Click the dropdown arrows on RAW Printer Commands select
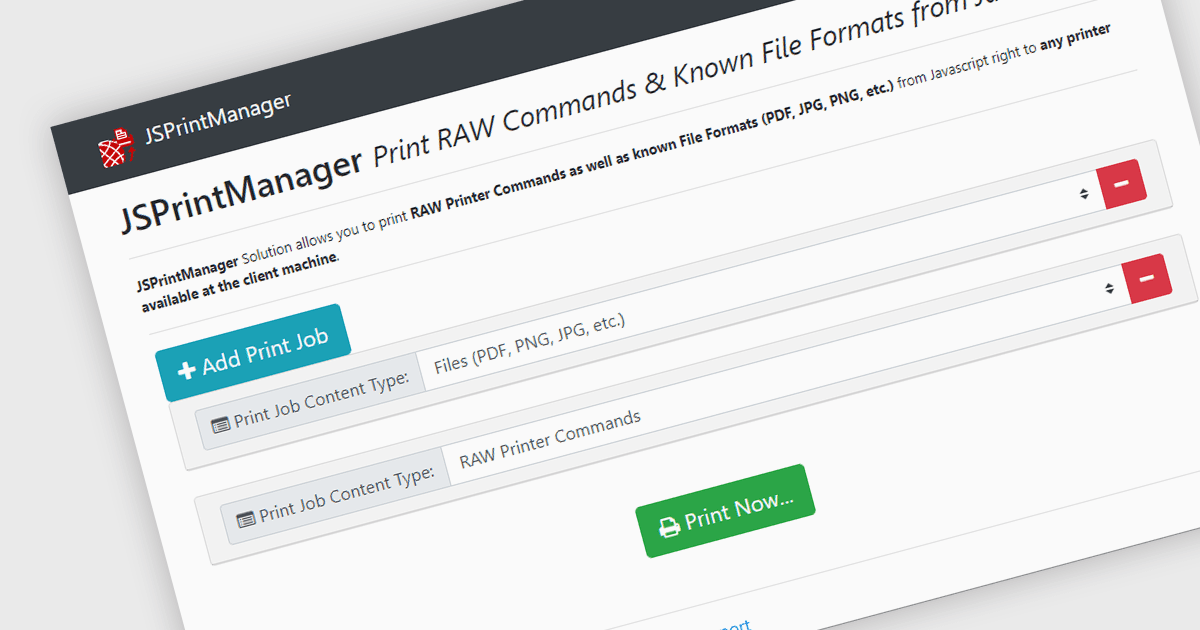Screen dimensions: 1200x630 [x=1109, y=288]
